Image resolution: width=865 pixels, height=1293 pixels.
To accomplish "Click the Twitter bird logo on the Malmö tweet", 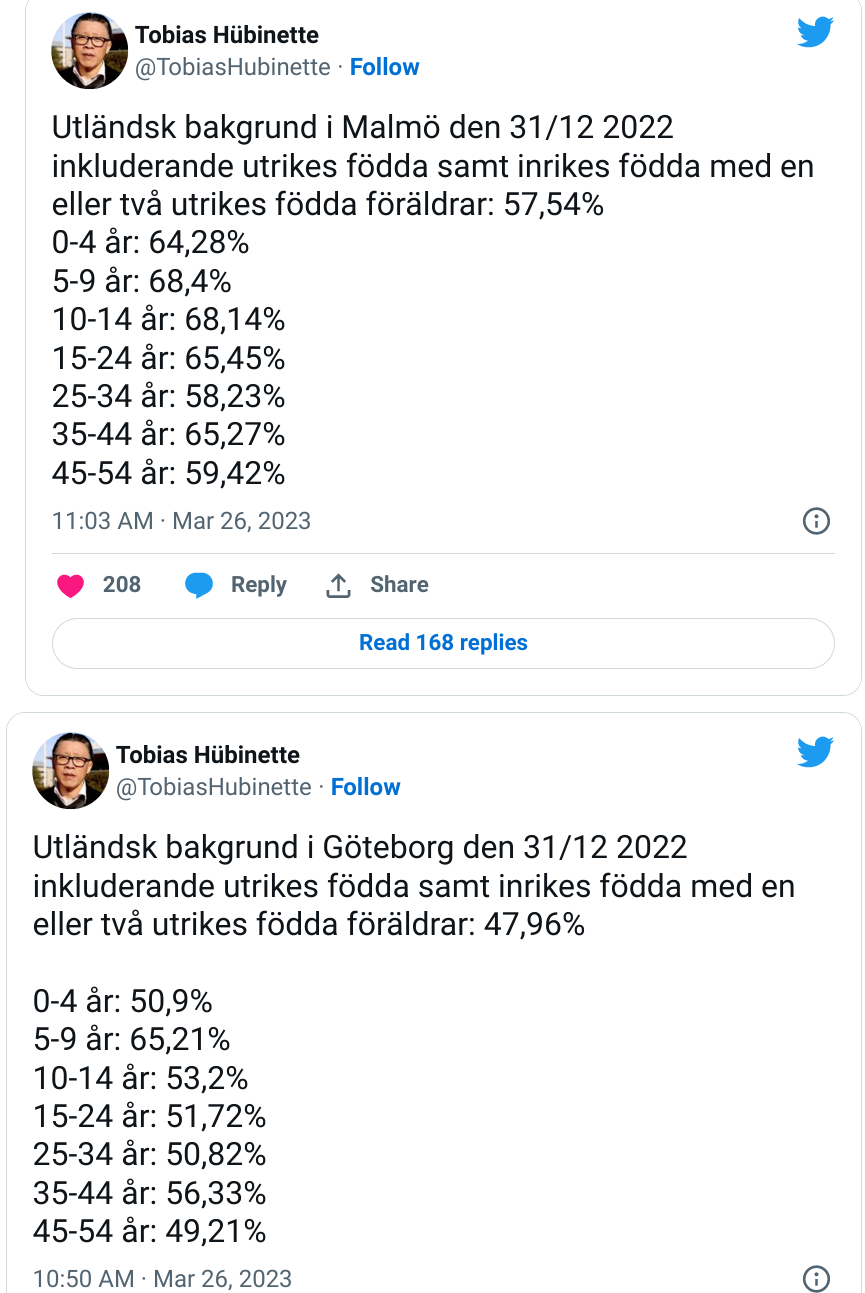I will [815, 32].
